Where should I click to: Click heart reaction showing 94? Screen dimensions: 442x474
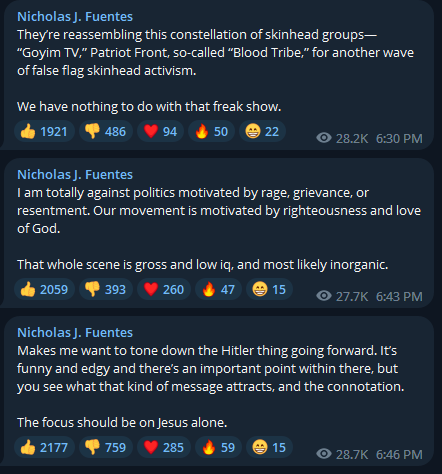pyautogui.click(x=160, y=132)
